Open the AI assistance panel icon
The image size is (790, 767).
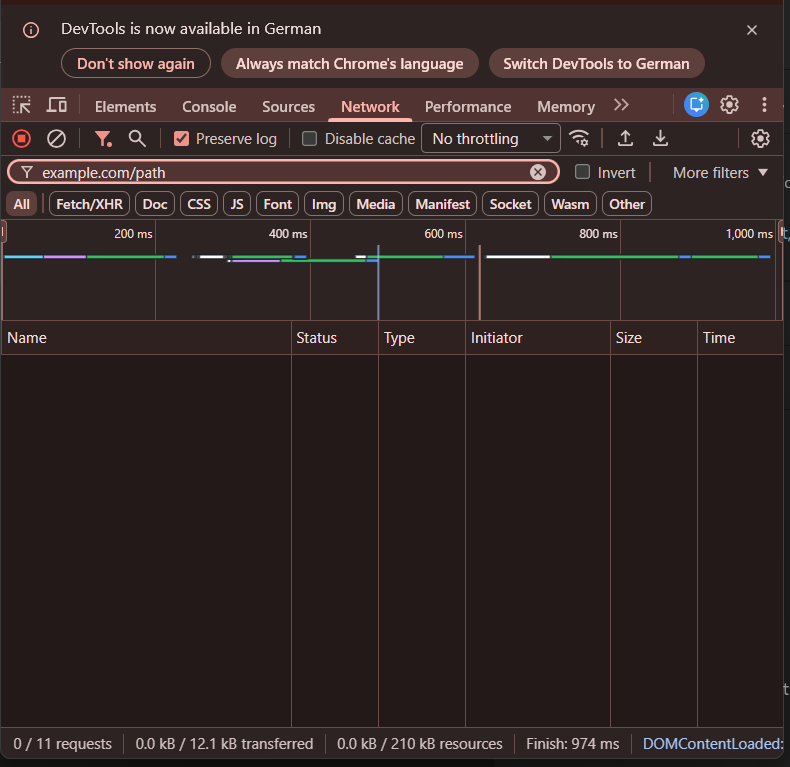click(696, 105)
